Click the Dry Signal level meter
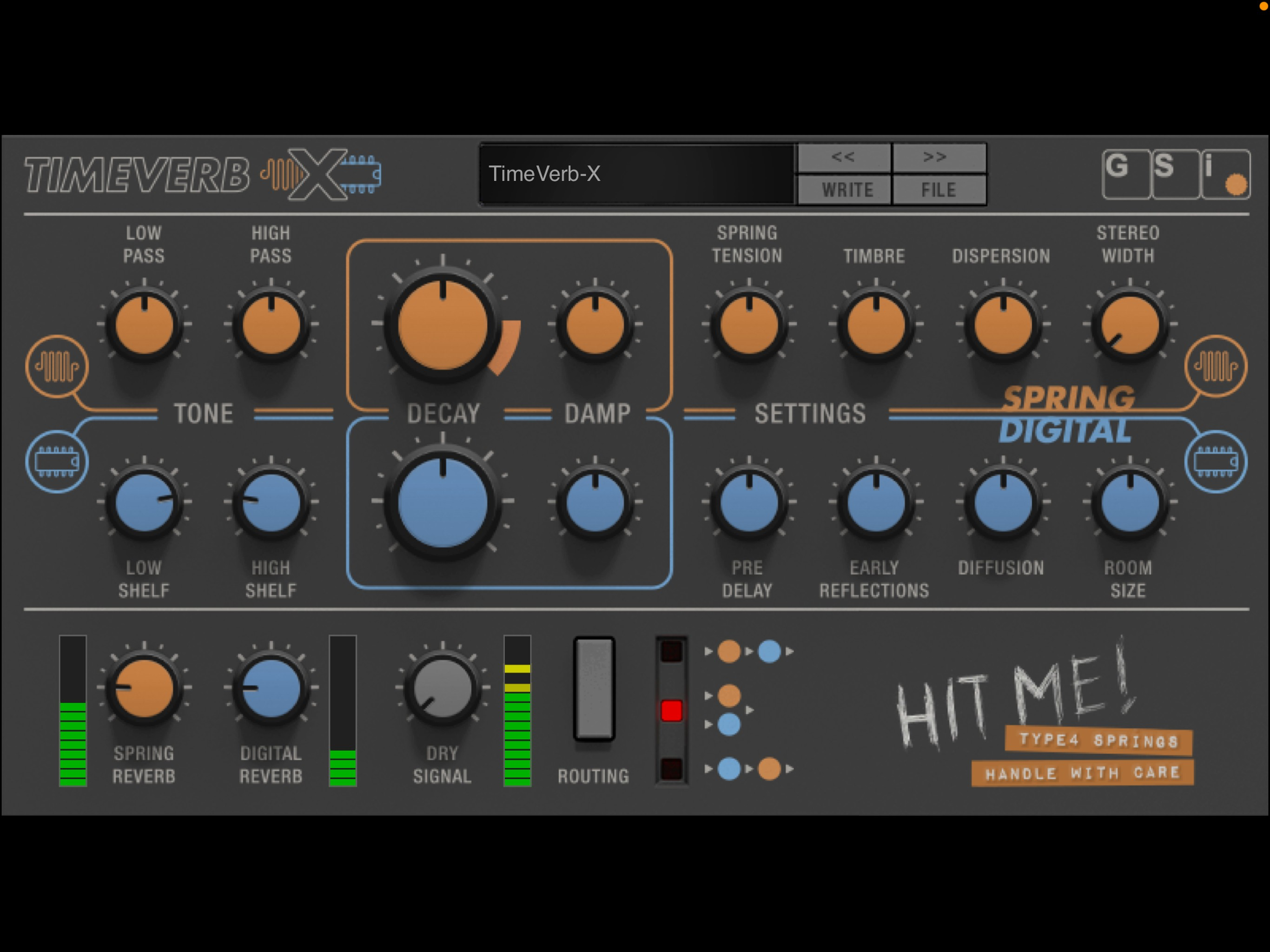The width and height of the screenshot is (1270, 952). (517, 711)
